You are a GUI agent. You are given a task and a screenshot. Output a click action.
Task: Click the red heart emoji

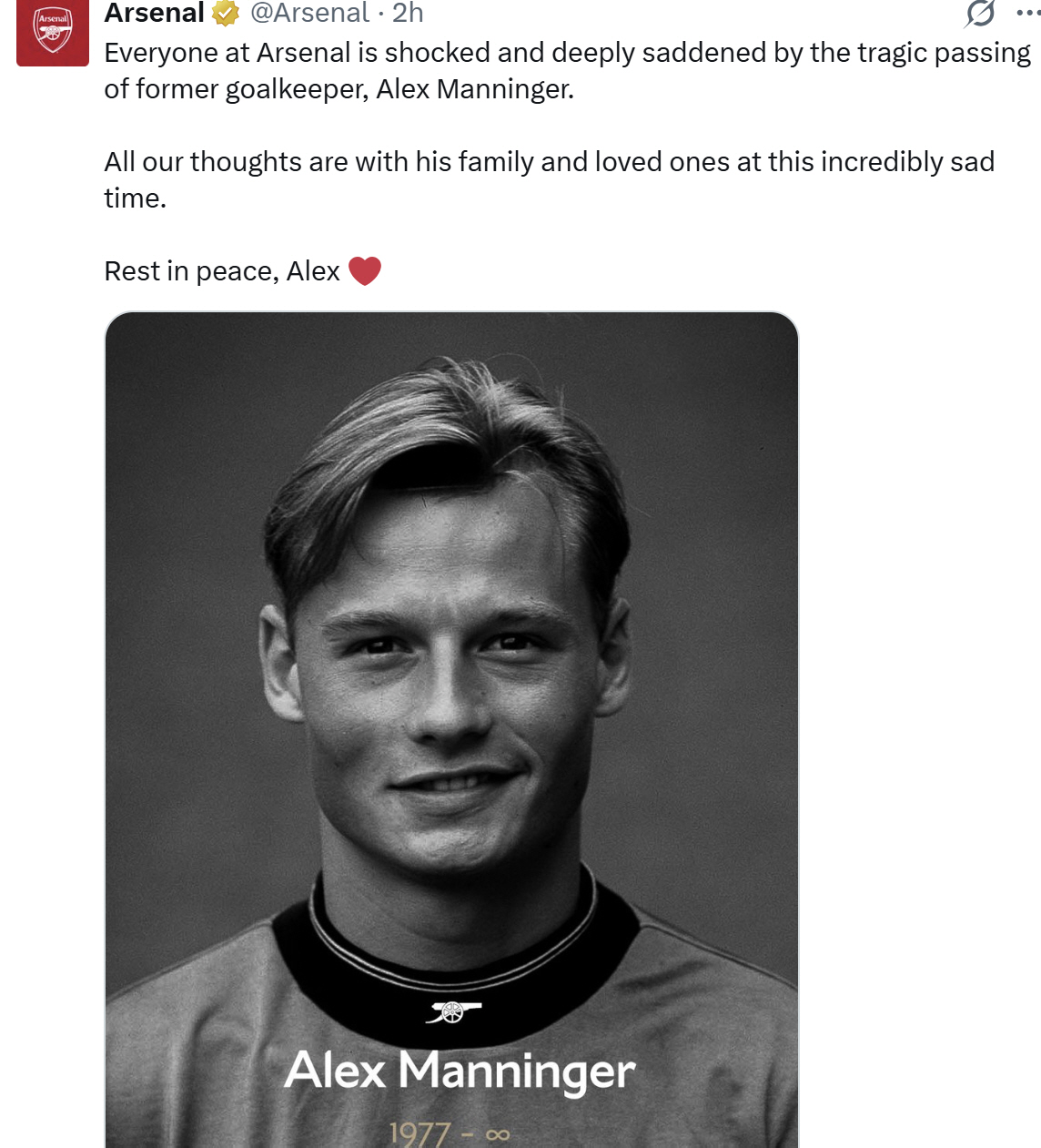pos(365,271)
